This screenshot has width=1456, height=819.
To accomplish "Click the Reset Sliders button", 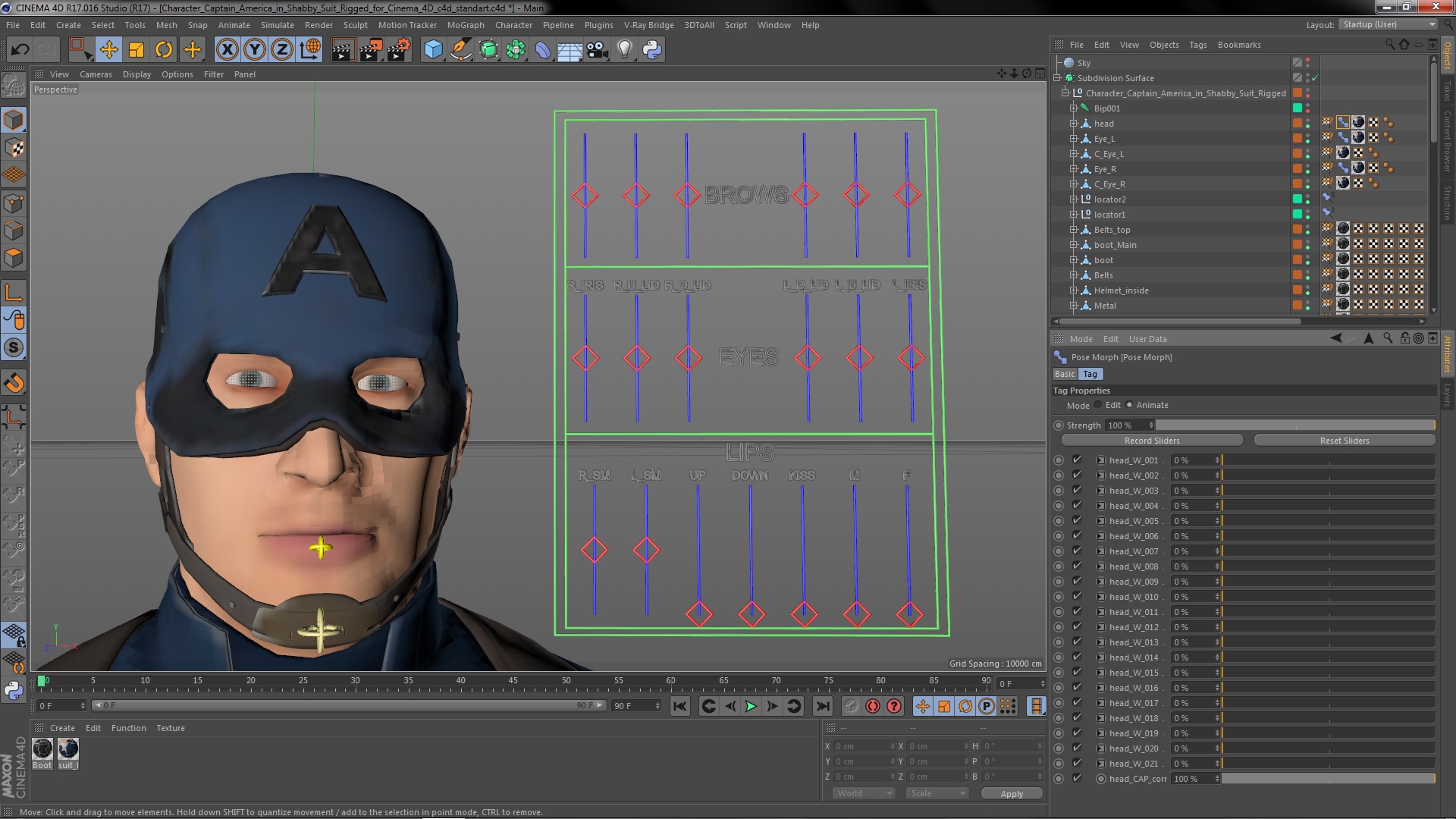I will [1345, 441].
